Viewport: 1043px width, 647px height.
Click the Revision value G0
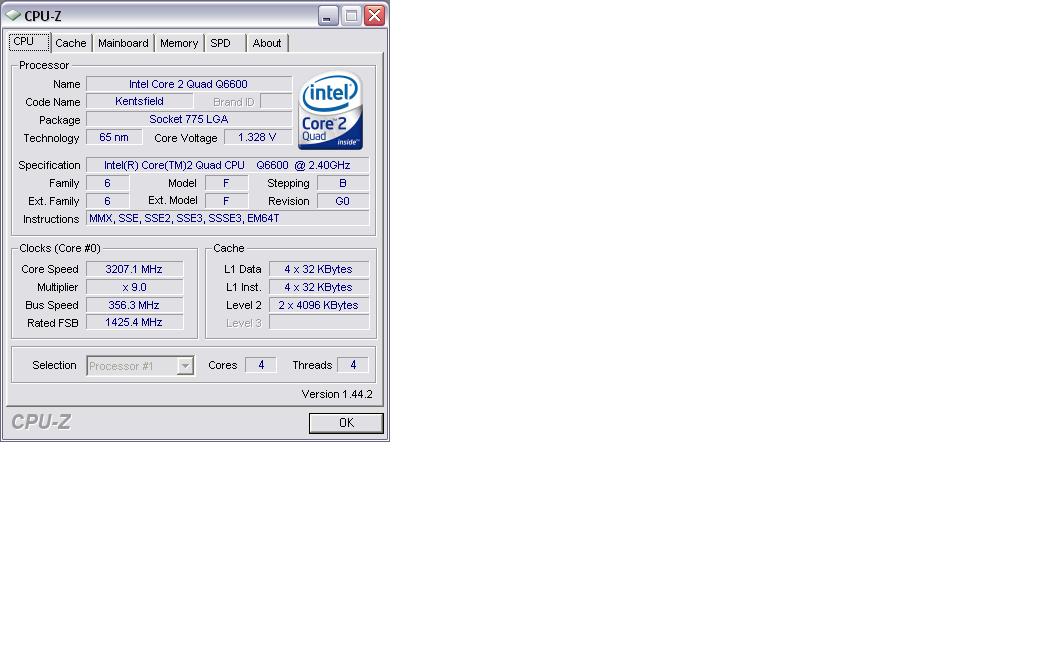(343, 201)
